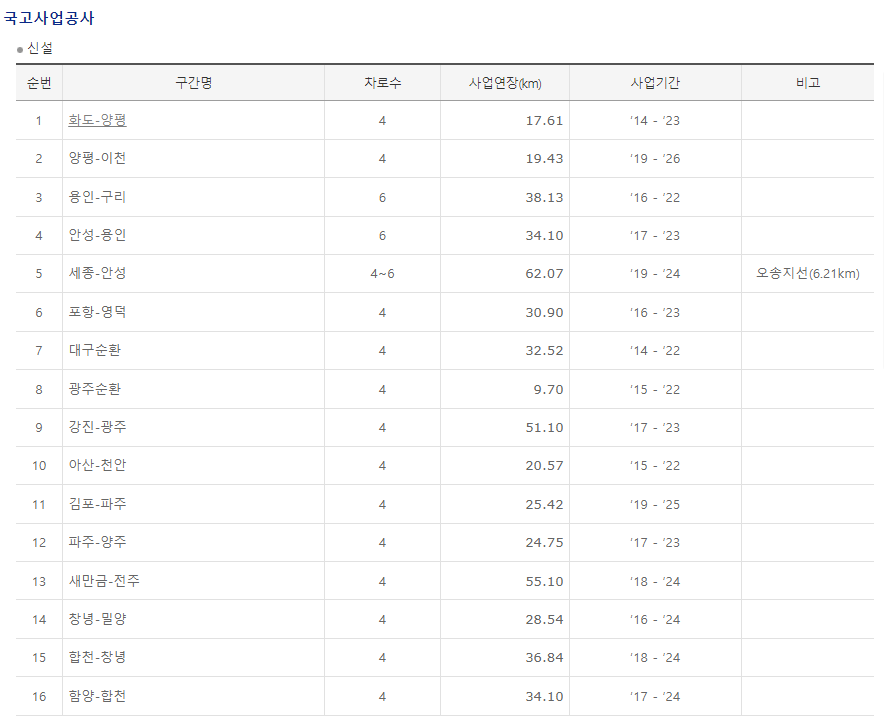884x723 pixels.
Task: Select the 합천-창녕 section name
Action: click(98, 657)
